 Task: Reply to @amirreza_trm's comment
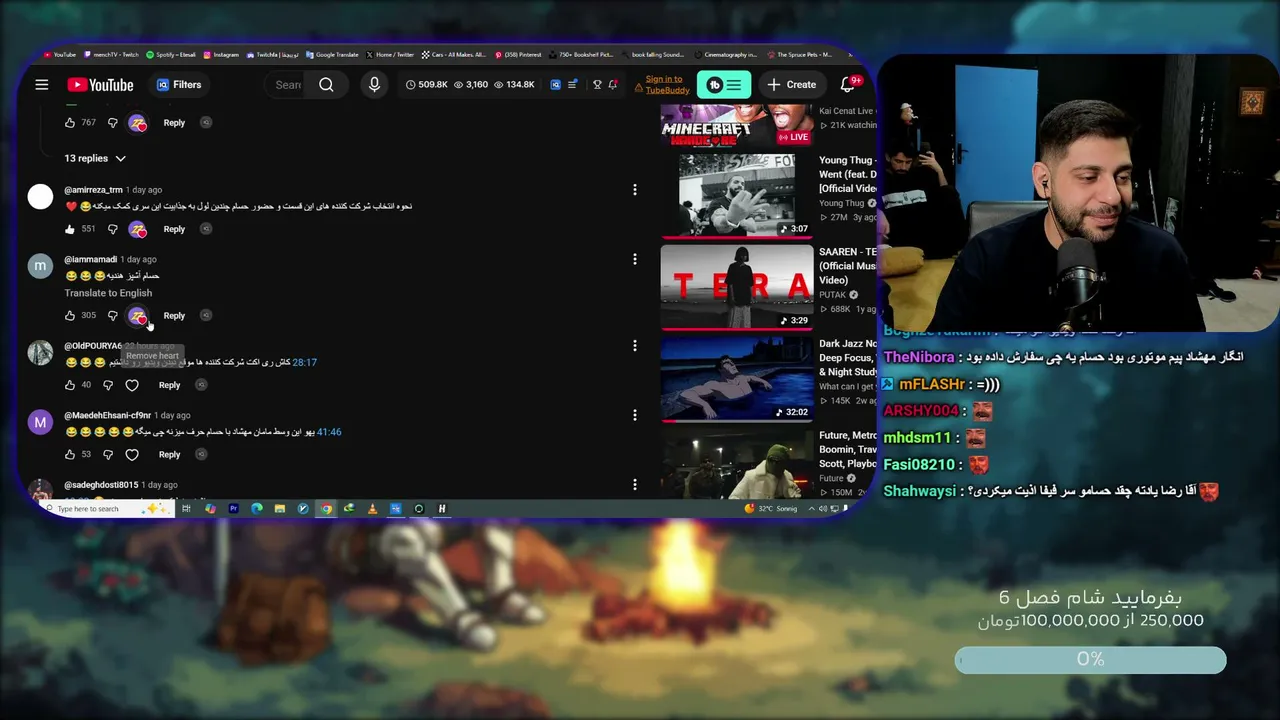174,229
